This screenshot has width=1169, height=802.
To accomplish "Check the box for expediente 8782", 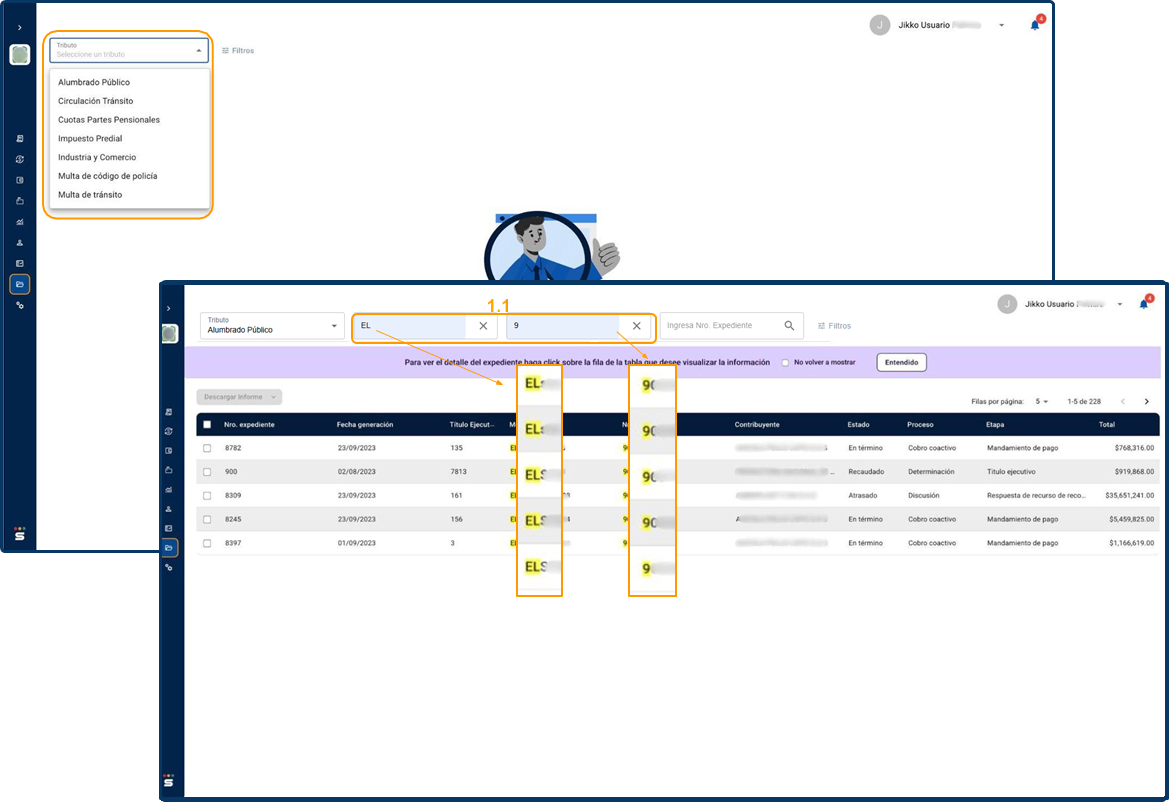I will 207,448.
